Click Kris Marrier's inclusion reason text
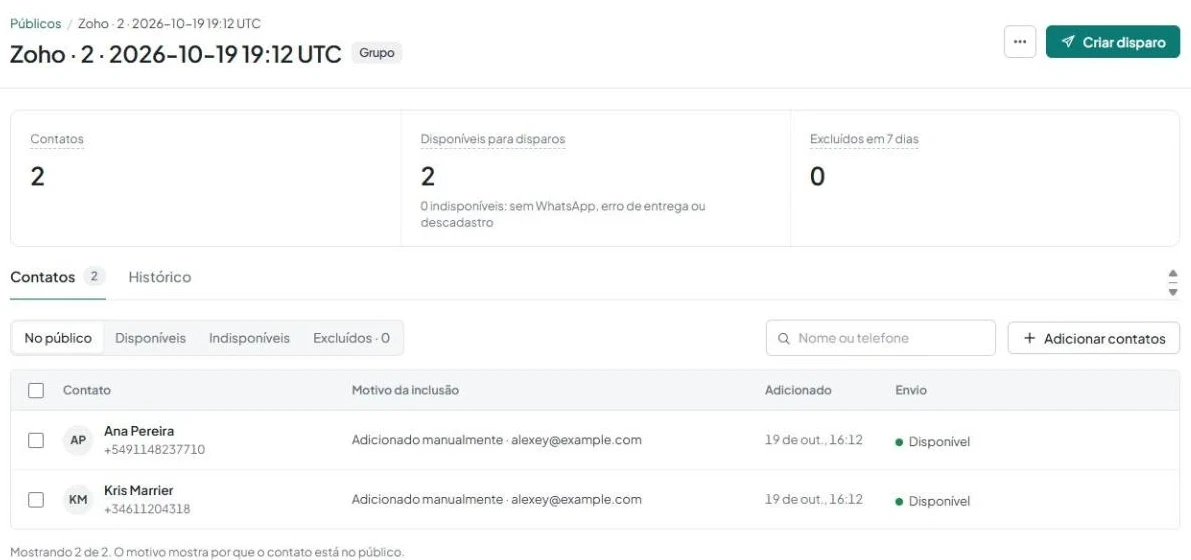 tap(497, 499)
